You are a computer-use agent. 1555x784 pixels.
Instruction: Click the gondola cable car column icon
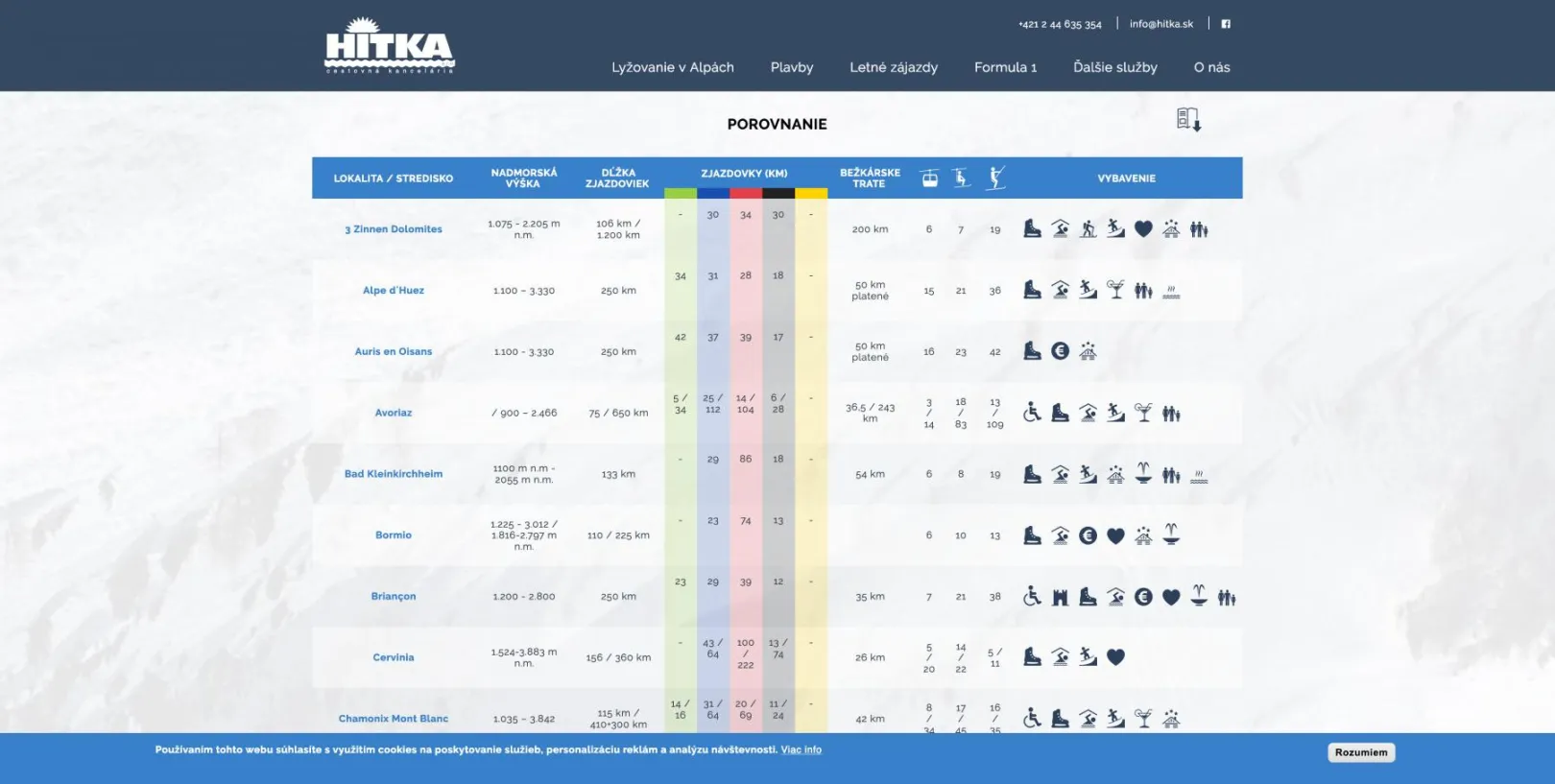click(929, 178)
